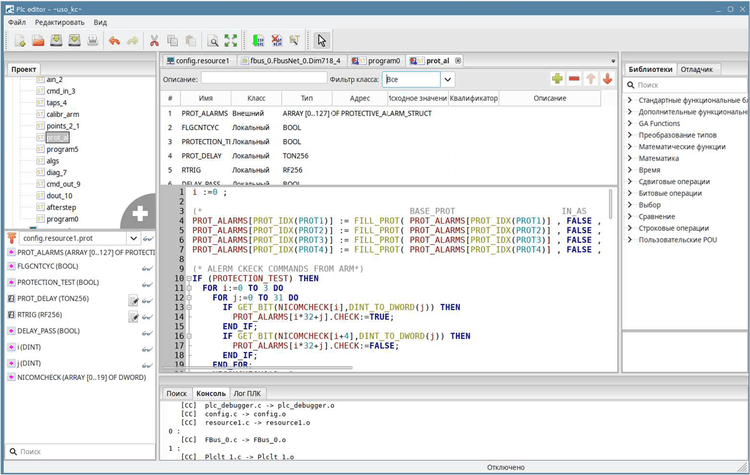The height and width of the screenshot is (475, 750).
Task: Select the PROT_DELAY row in variable table
Action: [x=380, y=156]
